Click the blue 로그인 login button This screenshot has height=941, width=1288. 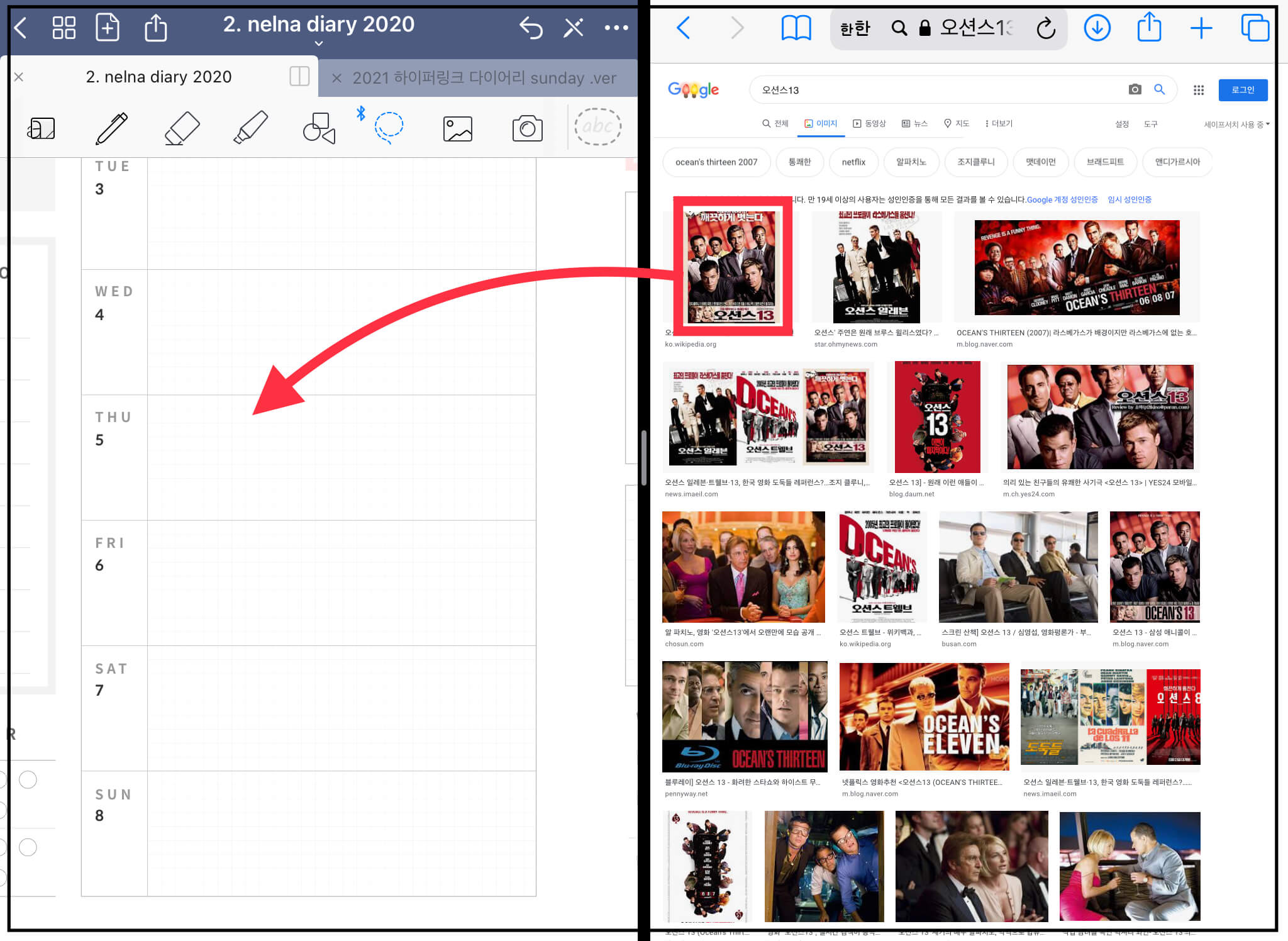tap(1242, 90)
